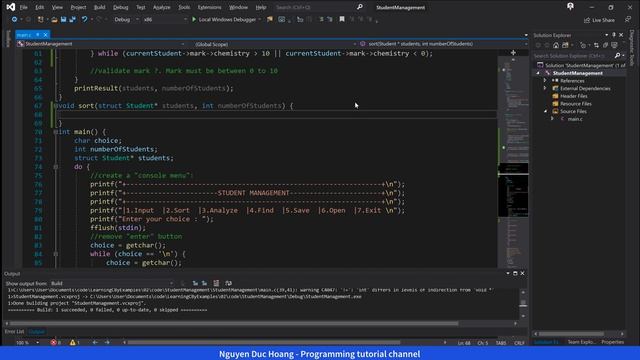Open the Edit menu
Screen dimensions: 640x360
pyautogui.click(x=40, y=7)
